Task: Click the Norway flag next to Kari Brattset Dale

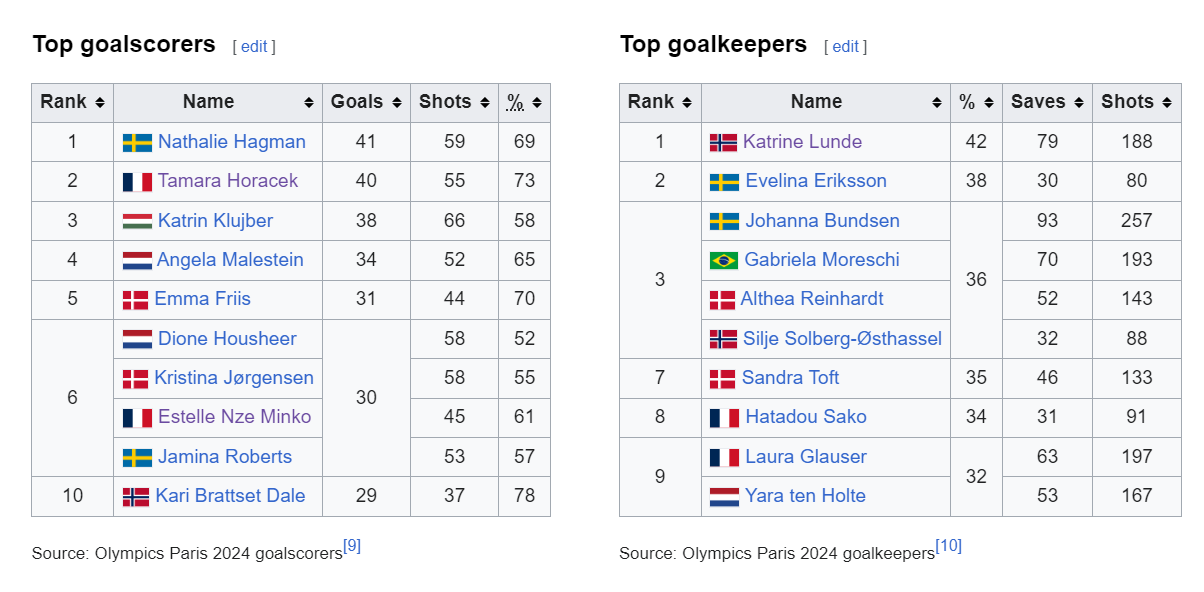Action: point(136,496)
